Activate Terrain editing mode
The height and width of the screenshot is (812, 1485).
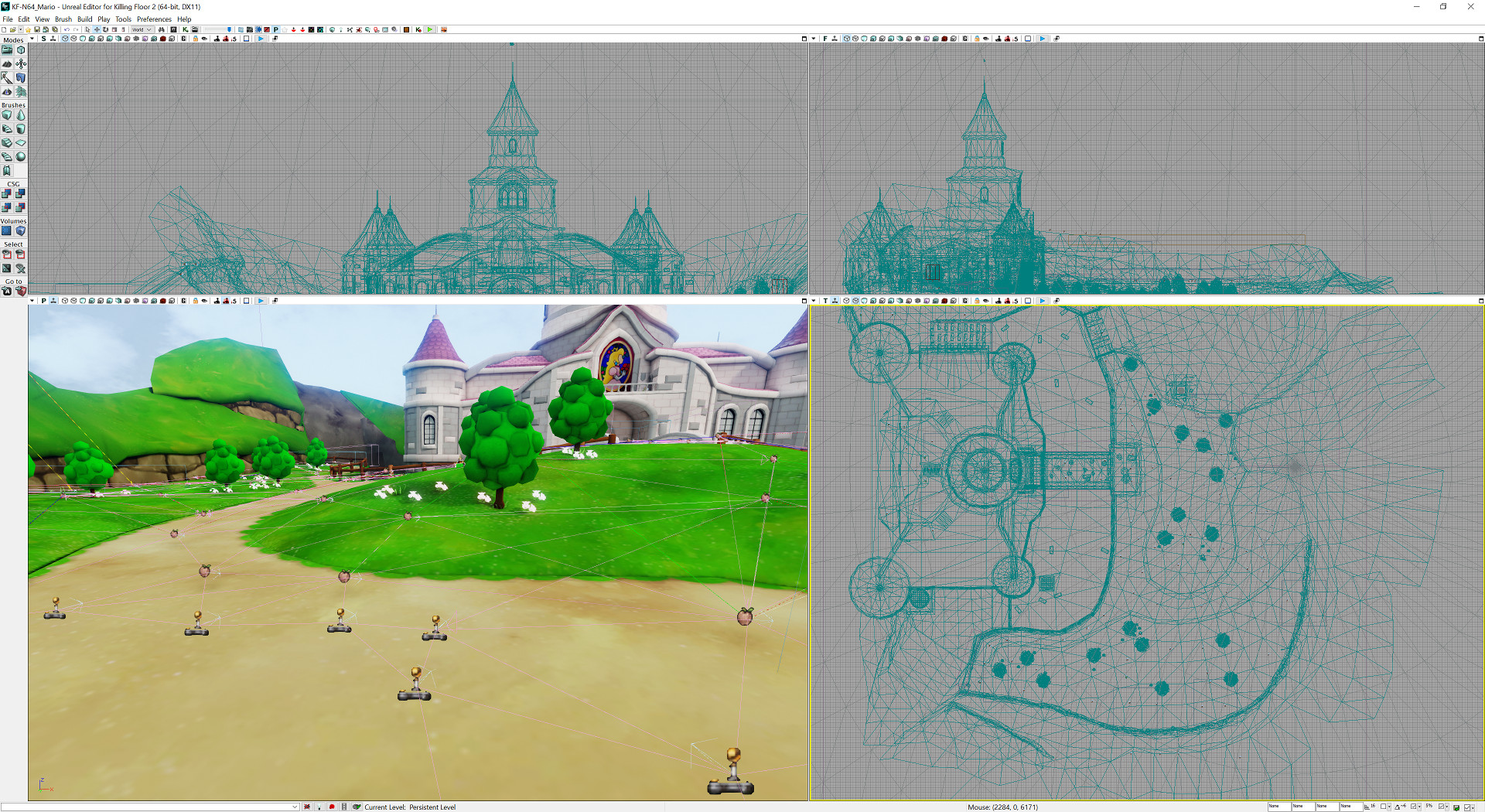click(x=7, y=64)
